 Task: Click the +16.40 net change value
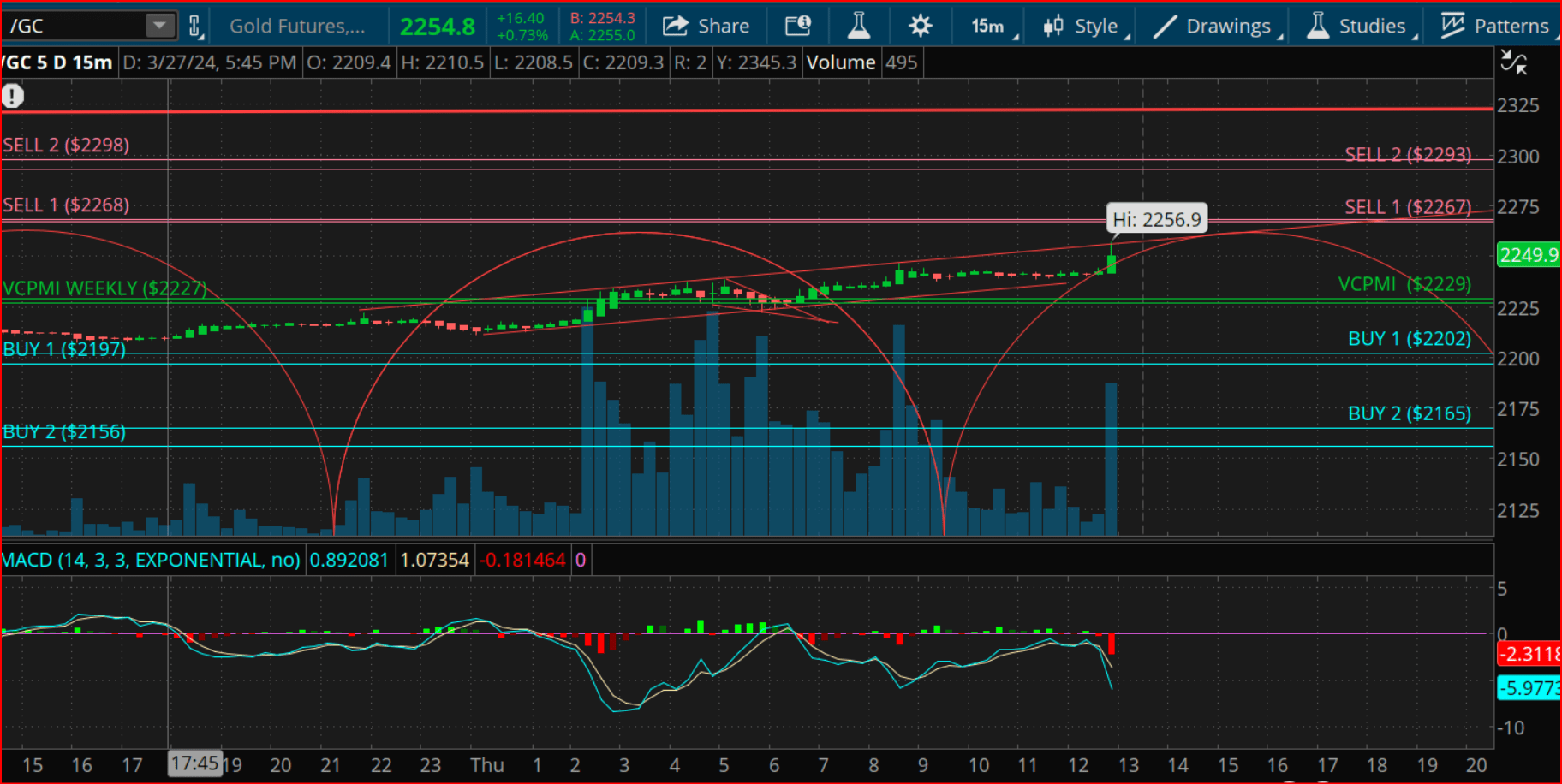click(521, 18)
